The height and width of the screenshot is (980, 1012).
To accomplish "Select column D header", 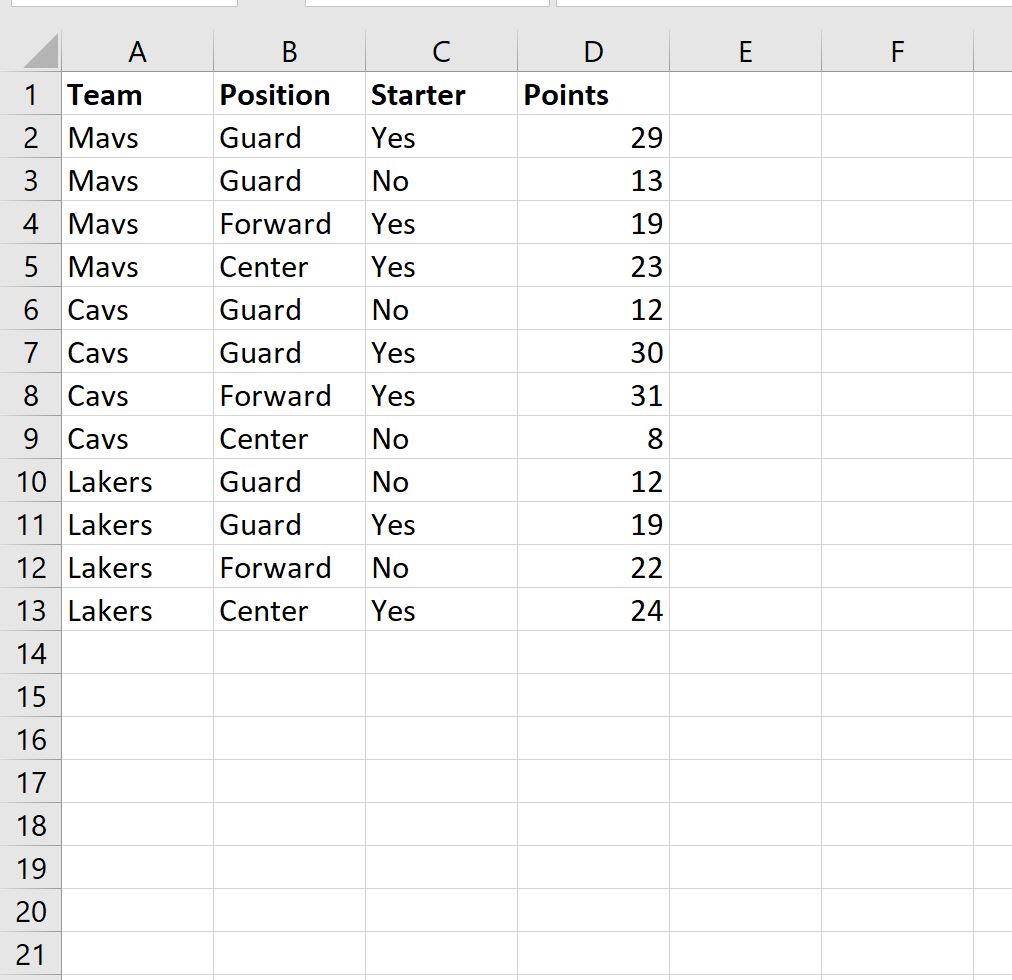I will pyautogui.click(x=593, y=52).
